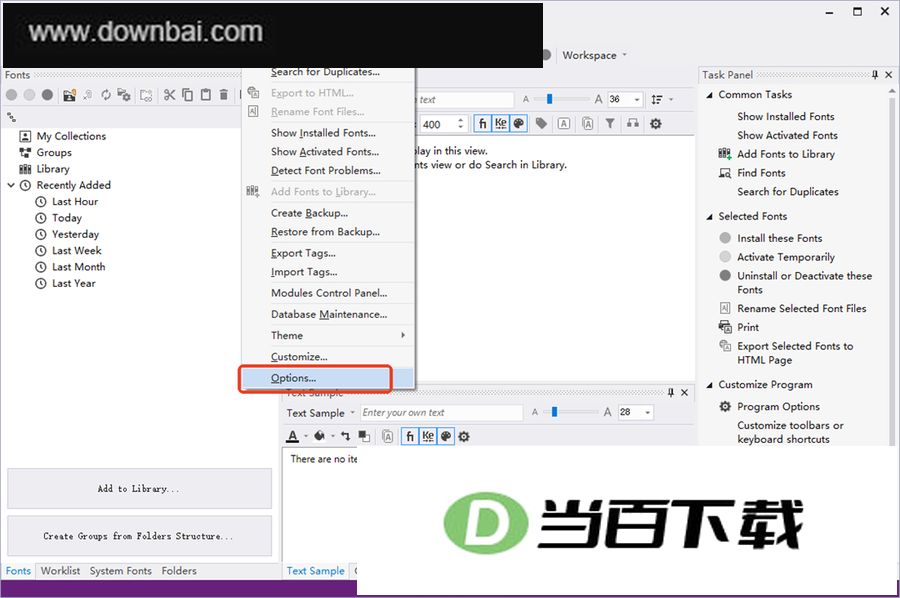Click the Add to Library... button
Image resolution: width=900 pixels, height=598 pixels.
point(139,488)
